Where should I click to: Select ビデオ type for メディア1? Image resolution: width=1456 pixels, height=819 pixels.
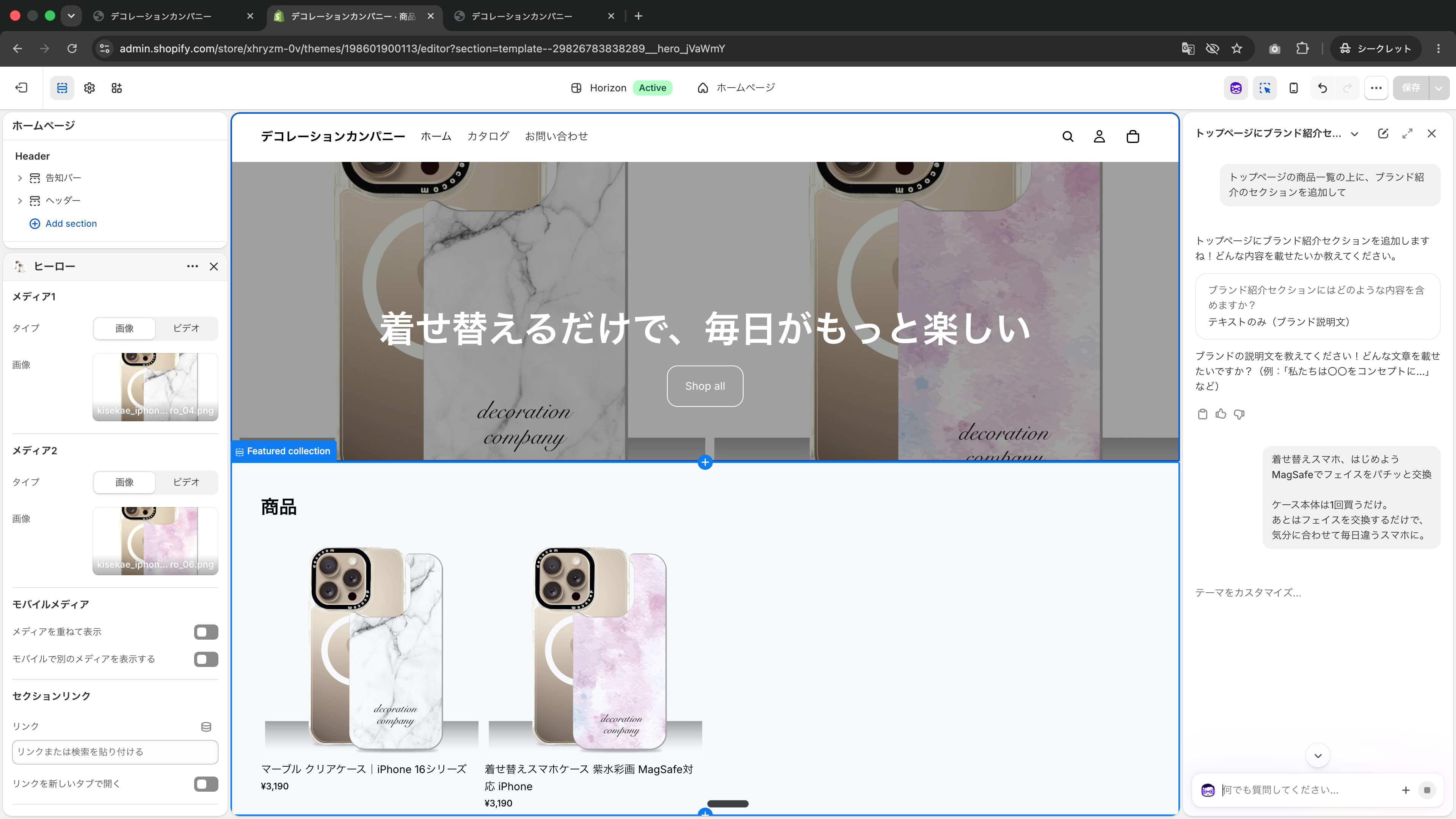186,328
